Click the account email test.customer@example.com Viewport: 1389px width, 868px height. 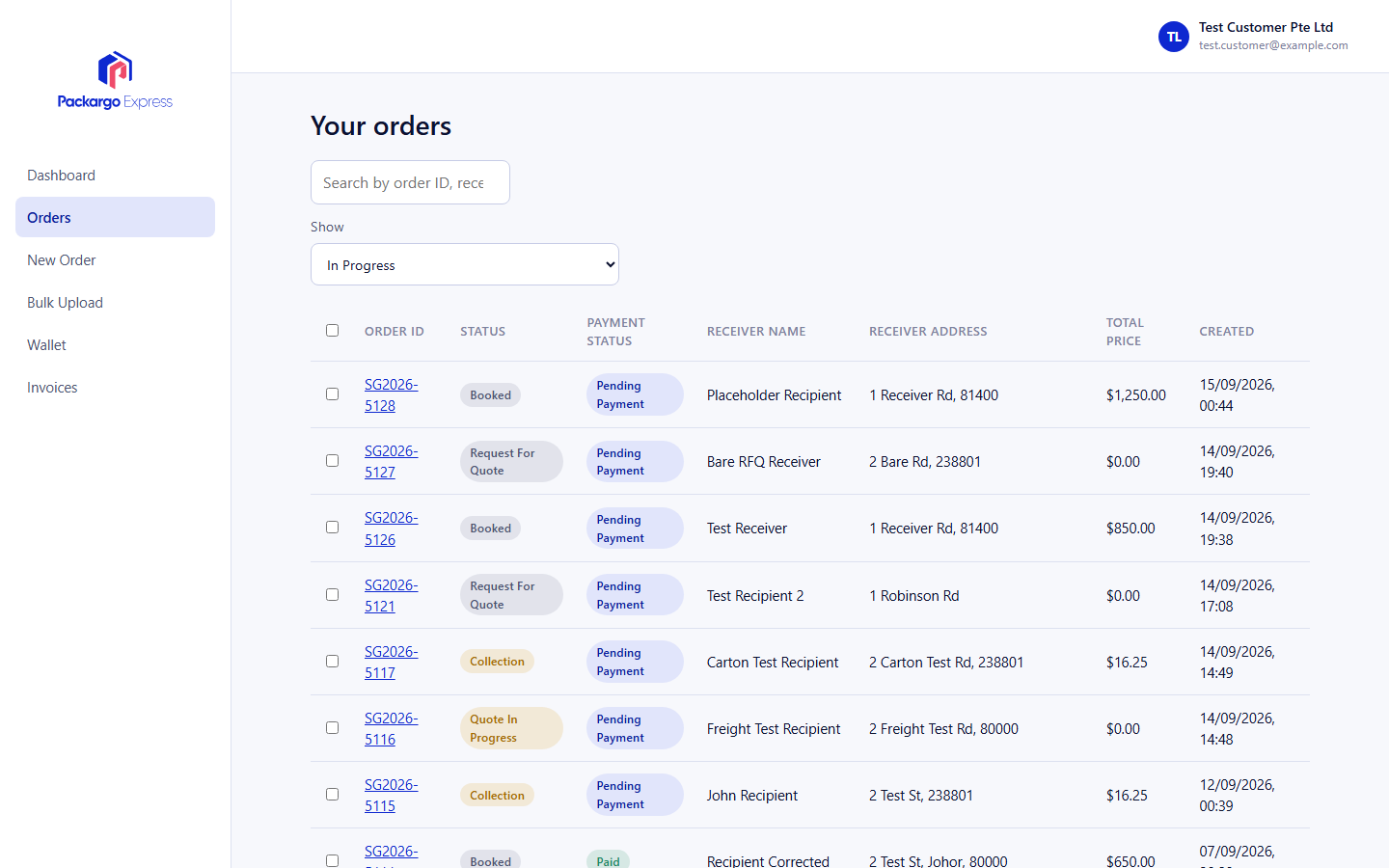[x=1273, y=45]
